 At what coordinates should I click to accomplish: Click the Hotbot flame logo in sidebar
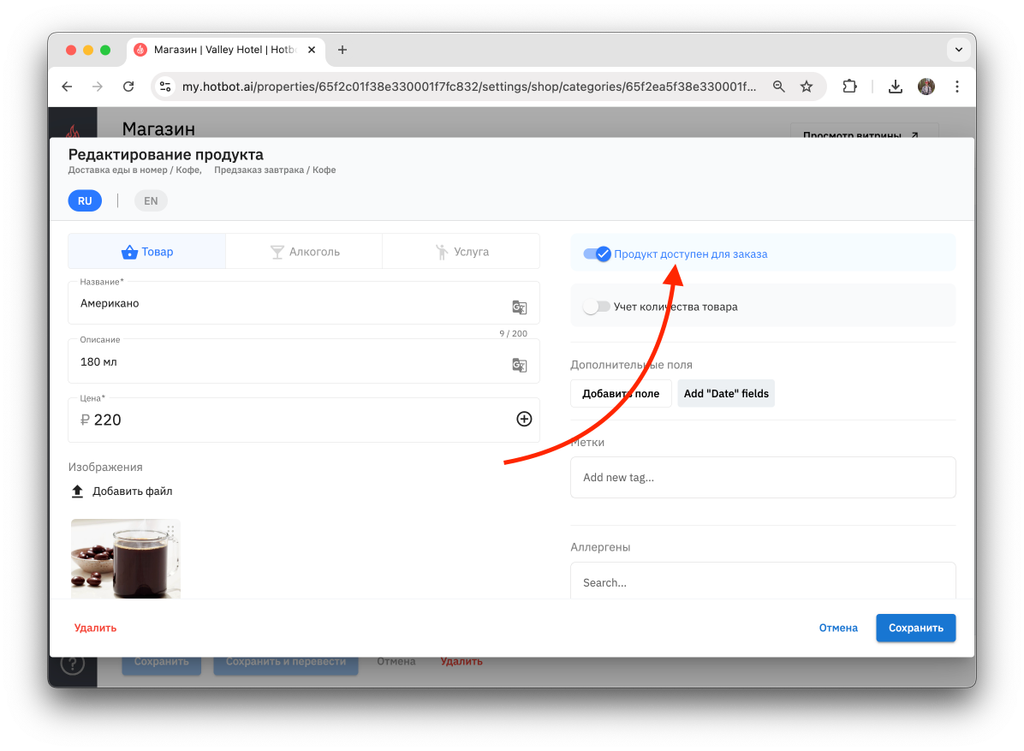pyautogui.click(x=72, y=129)
